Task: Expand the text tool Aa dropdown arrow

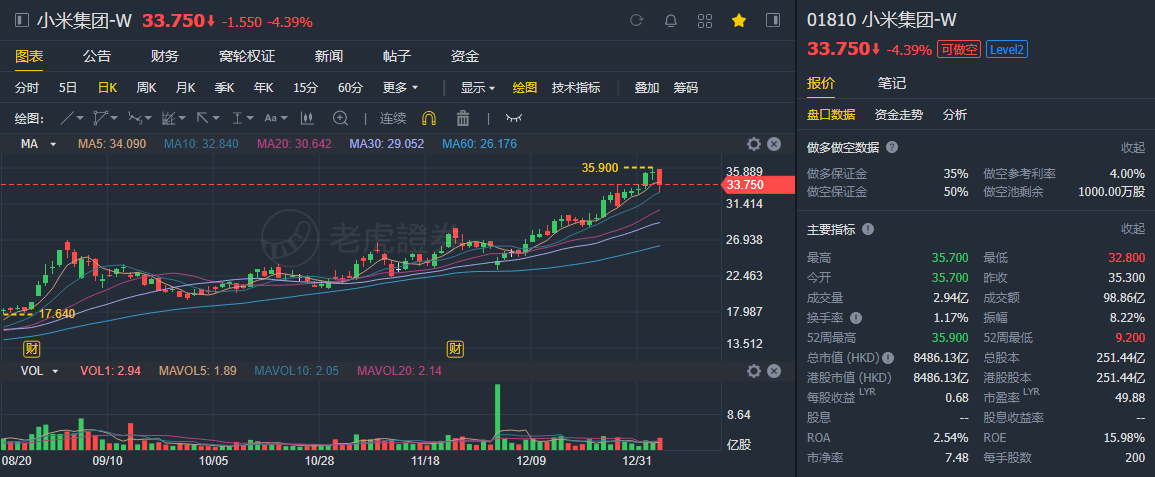Action: (284, 118)
